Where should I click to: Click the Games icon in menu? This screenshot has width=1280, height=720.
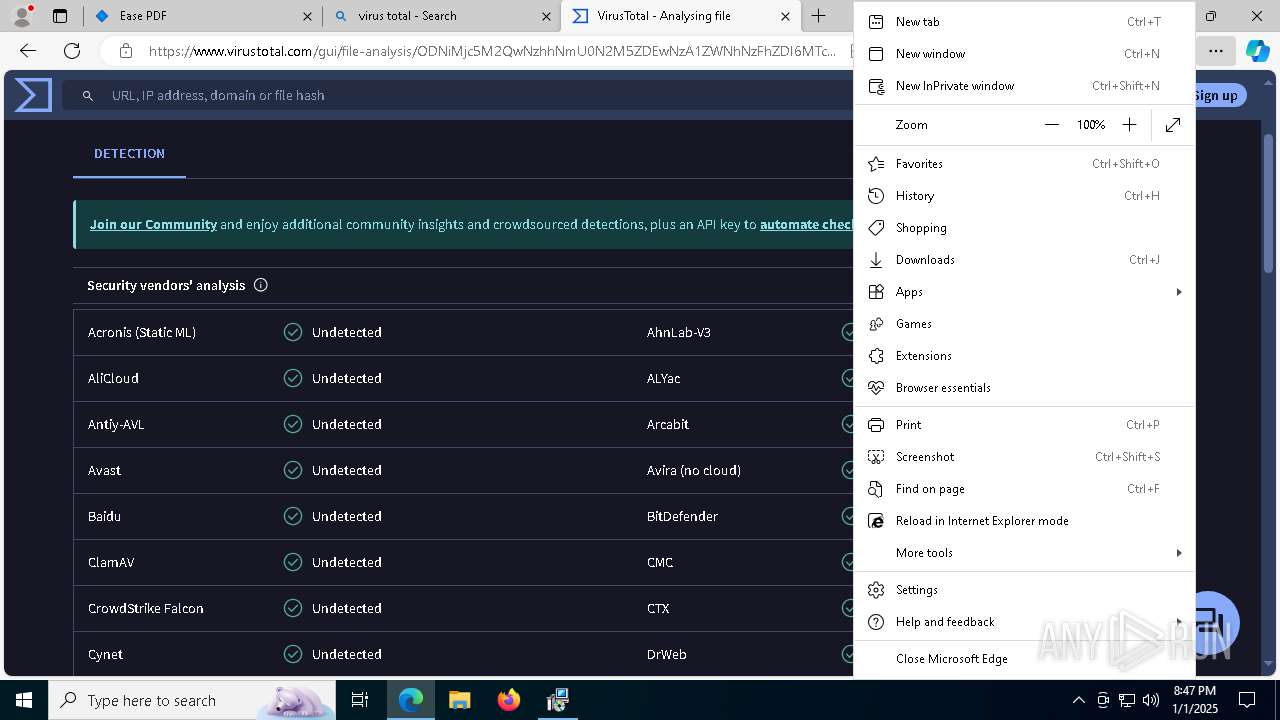point(876,324)
